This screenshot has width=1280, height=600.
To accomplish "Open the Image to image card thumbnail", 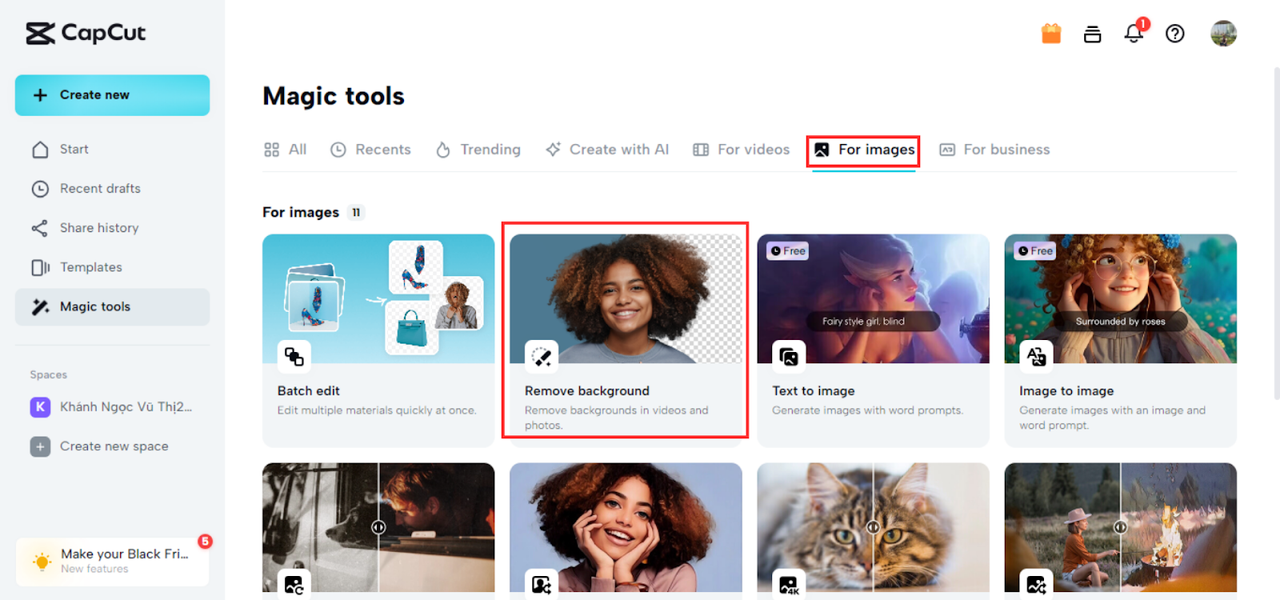I will coord(1120,299).
